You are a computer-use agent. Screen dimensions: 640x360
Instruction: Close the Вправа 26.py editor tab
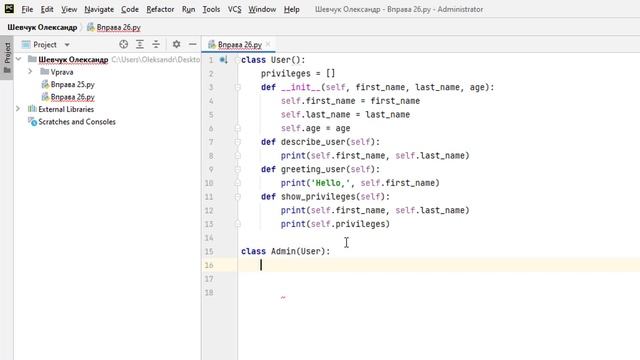268,44
